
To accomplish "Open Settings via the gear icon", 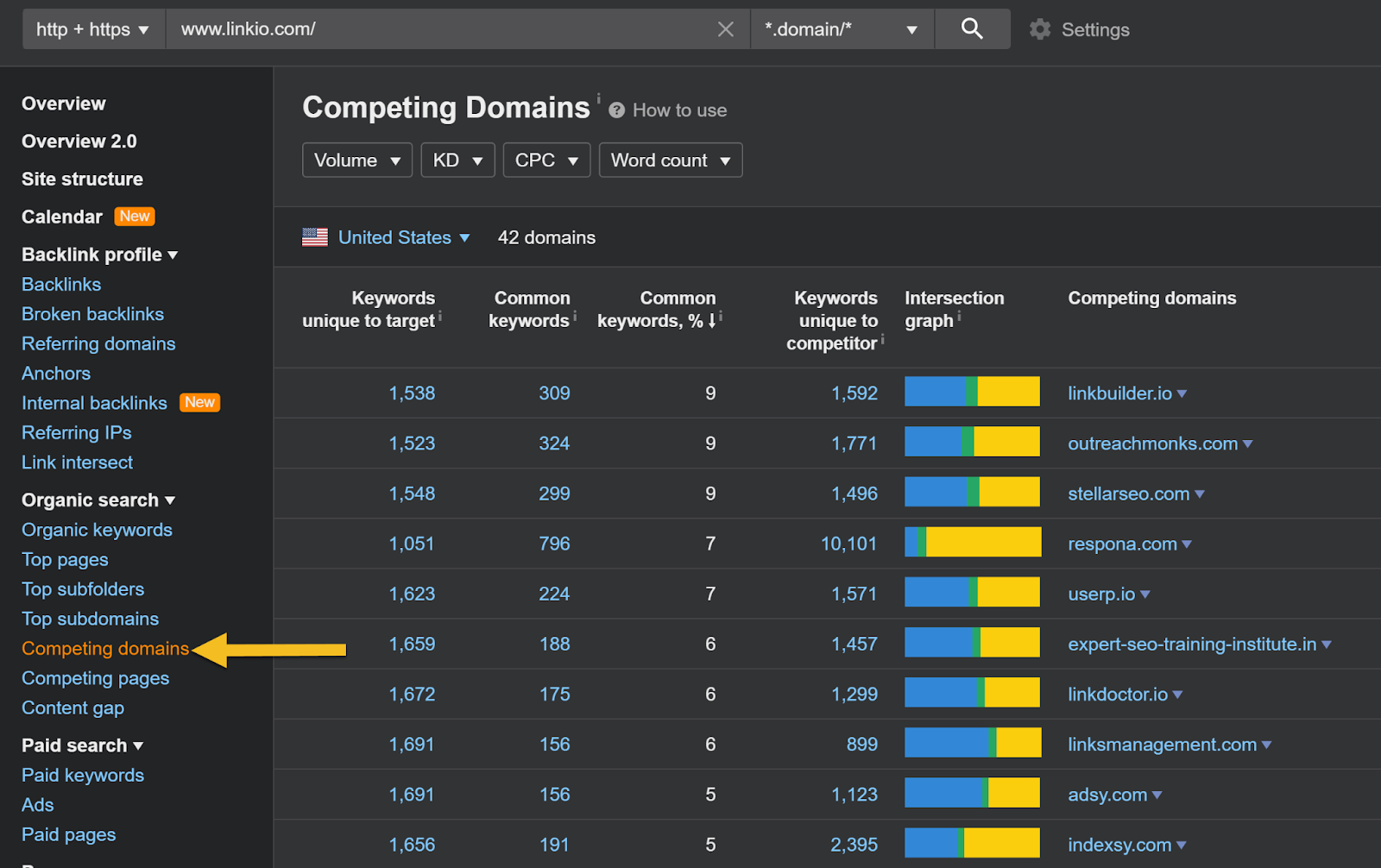I will (1040, 29).
